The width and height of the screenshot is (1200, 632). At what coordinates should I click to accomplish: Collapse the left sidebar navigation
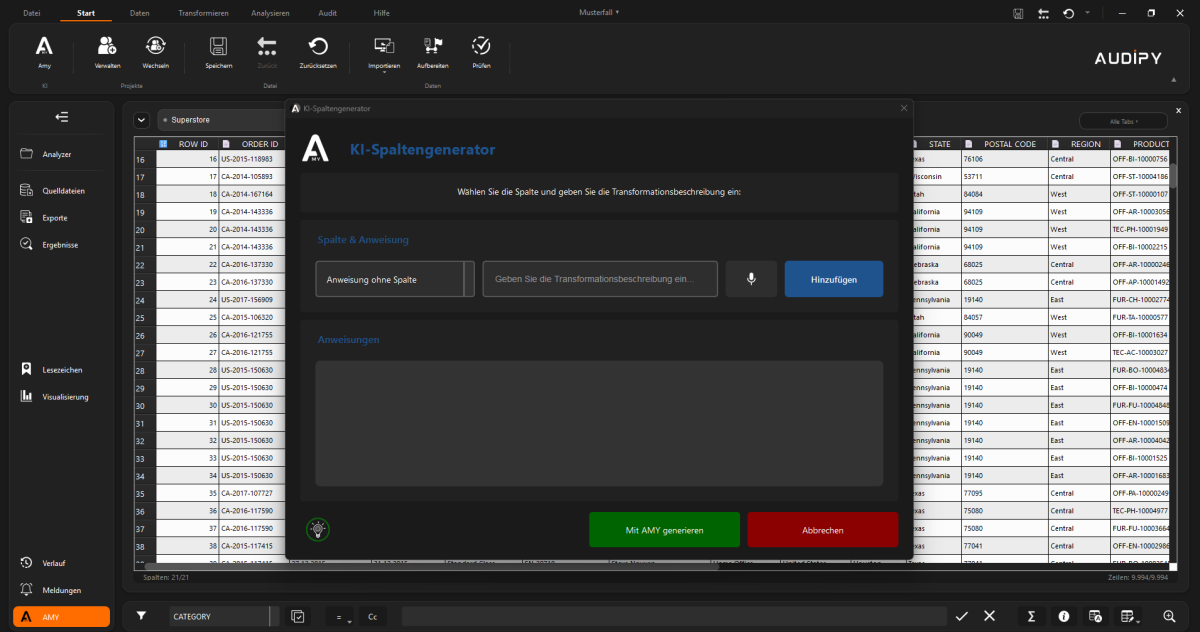click(62, 118)
